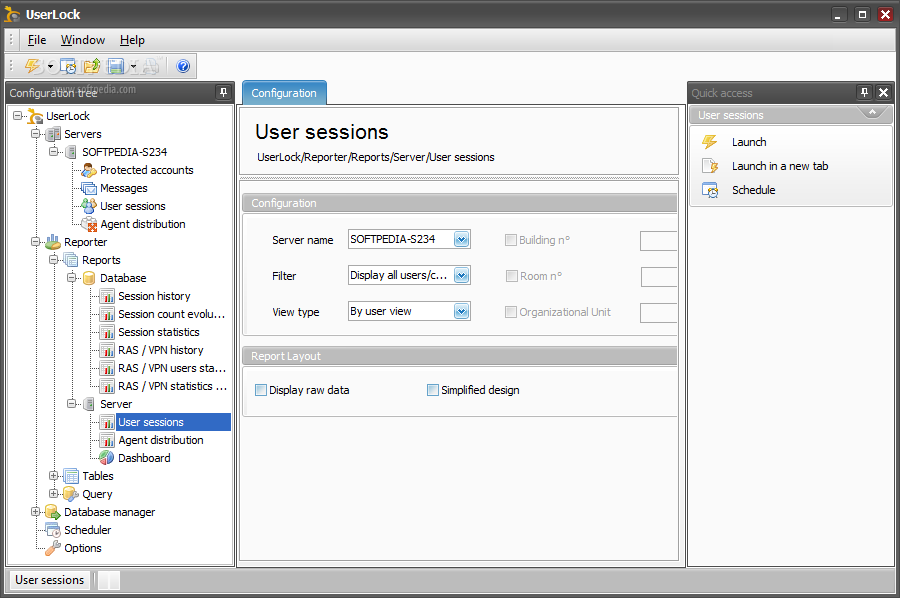The height and width of the screenshot is (598, 900).
Task: Click the Agent distribution icon under SOFTPEDIA-S234
Action: [88, 224]
